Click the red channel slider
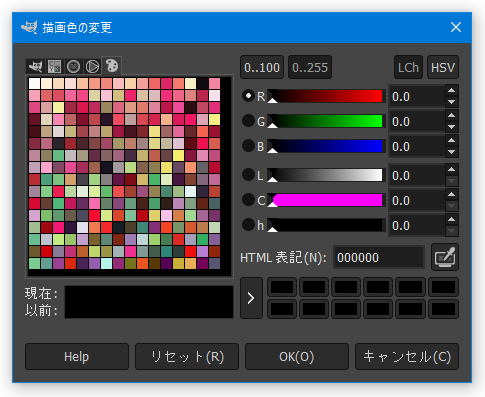 click(327, 96)
